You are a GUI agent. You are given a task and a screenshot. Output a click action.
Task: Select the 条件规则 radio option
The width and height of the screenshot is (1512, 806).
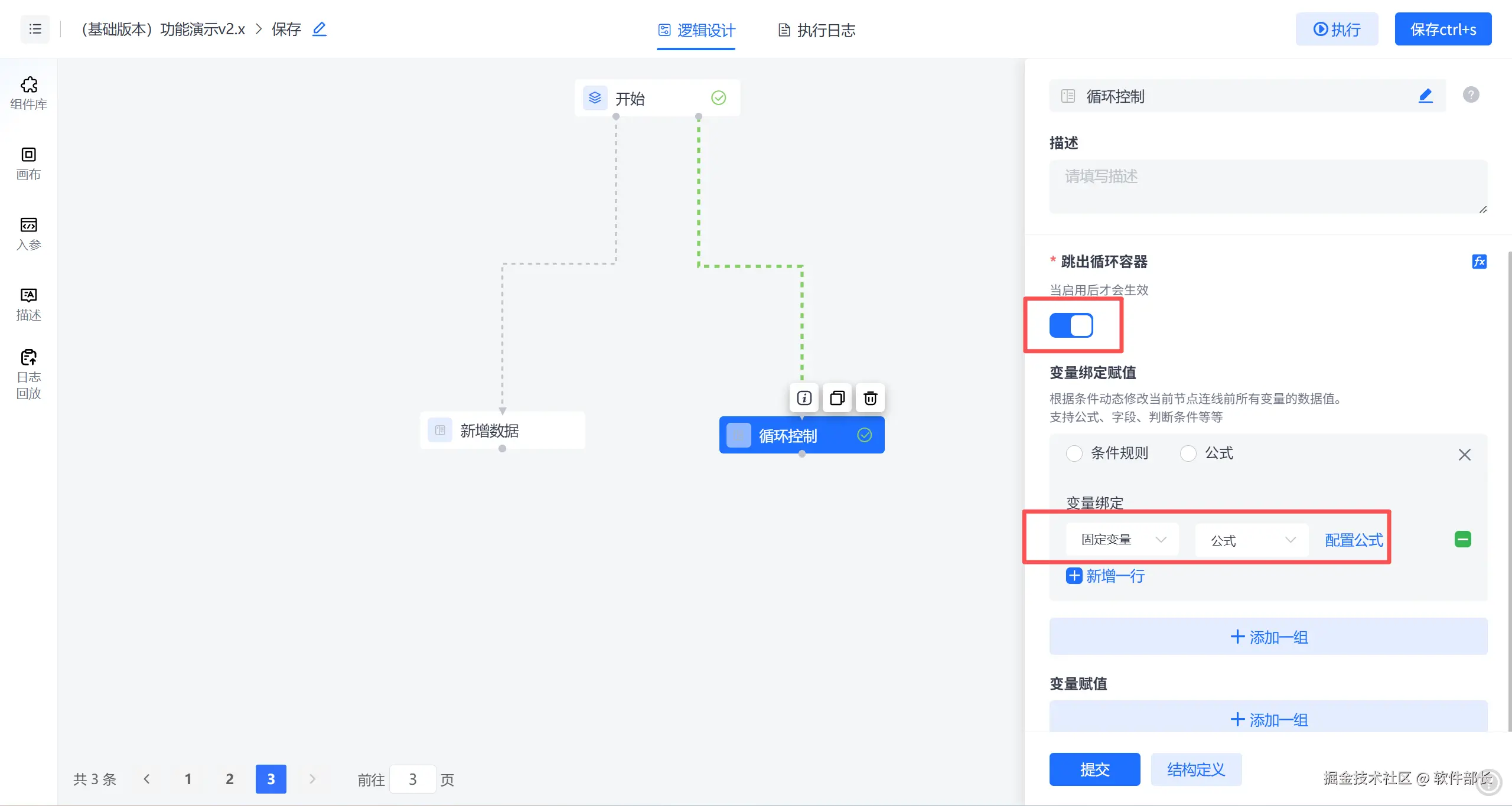click(1074, 453)
